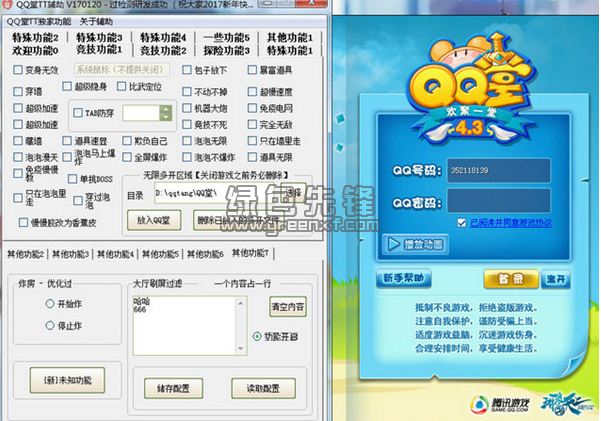
Task: Click 删除已放入的多开文件 button
Action: coord(238,220)
